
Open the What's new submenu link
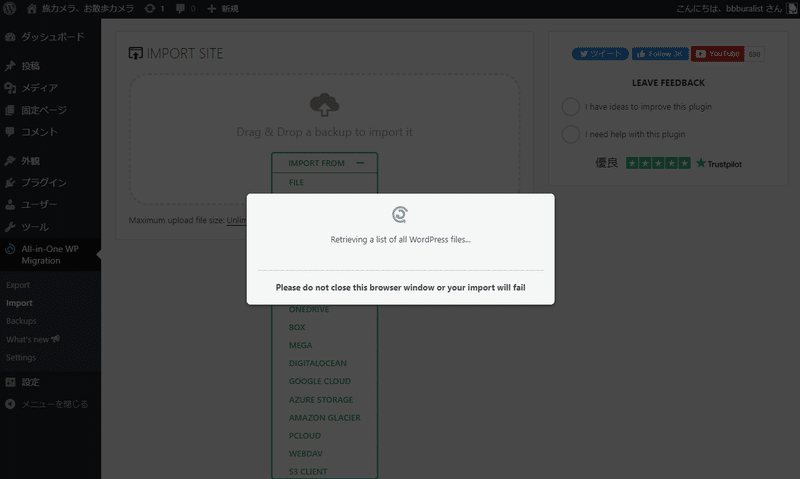tap(33, 339)
